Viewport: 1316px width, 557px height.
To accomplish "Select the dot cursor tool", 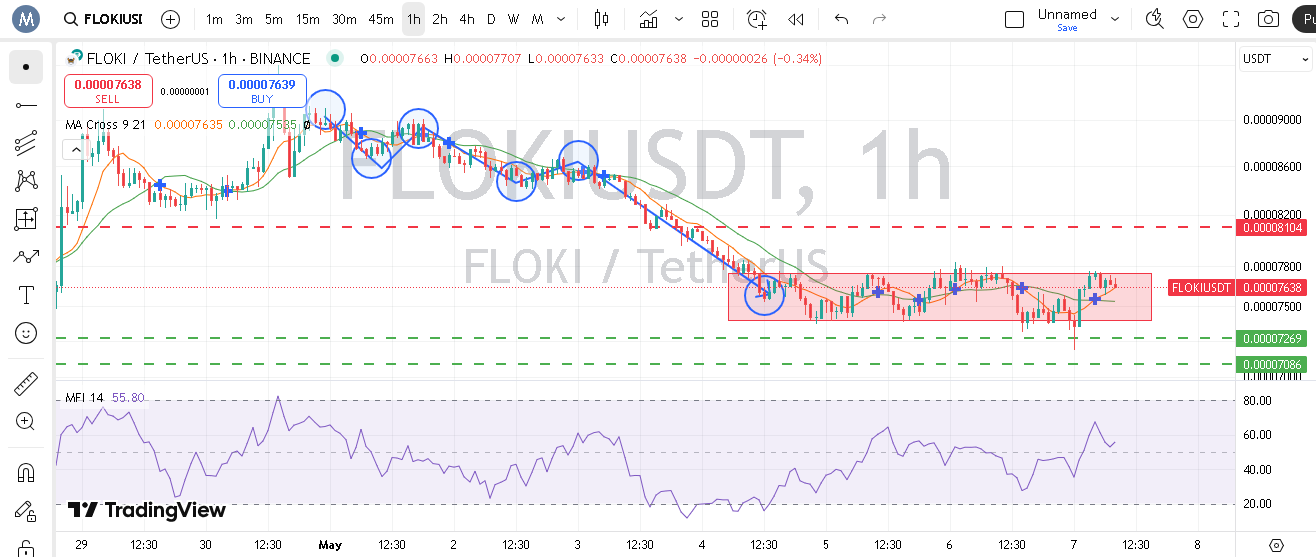I will 26,67.
